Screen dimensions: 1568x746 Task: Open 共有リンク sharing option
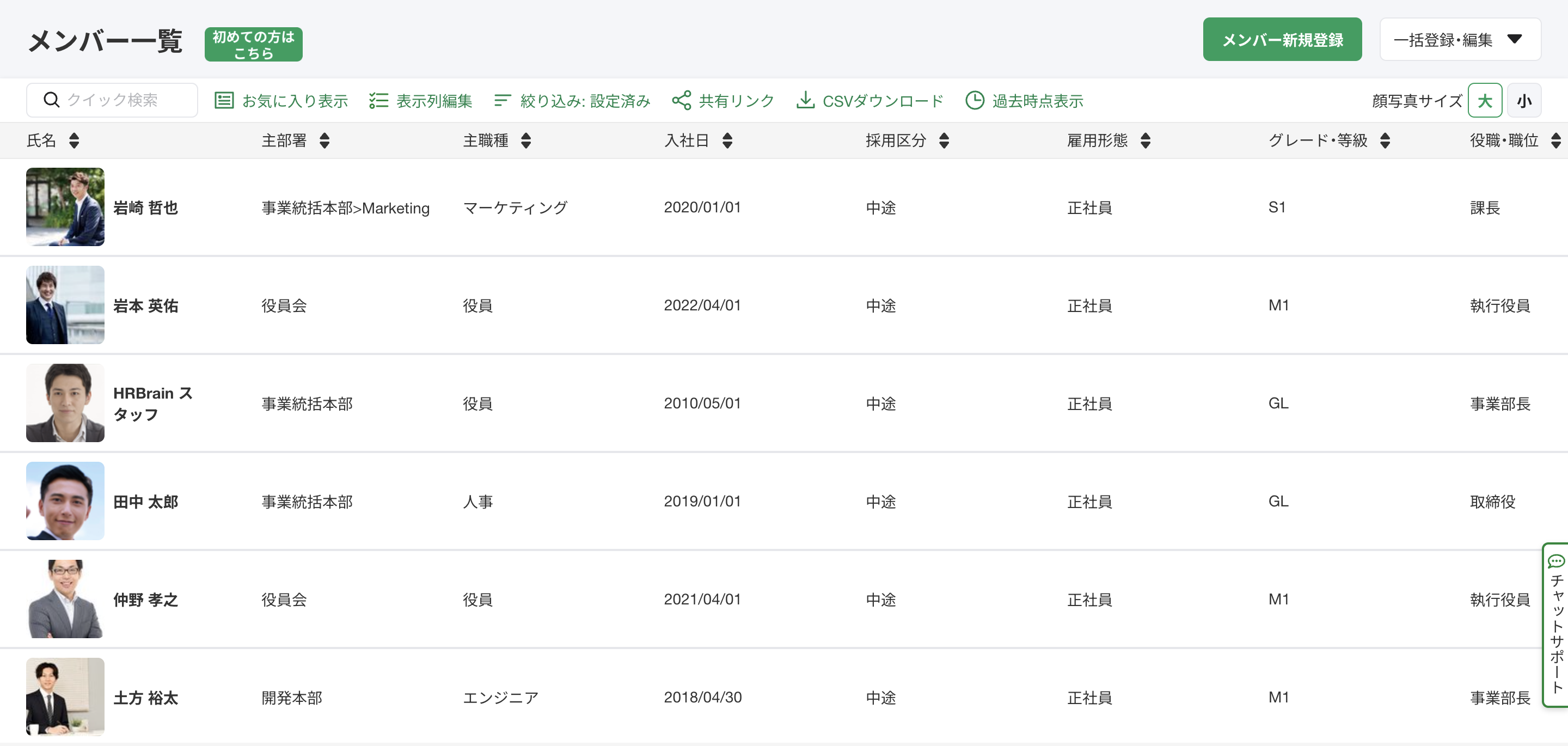(x=722, y=101)
